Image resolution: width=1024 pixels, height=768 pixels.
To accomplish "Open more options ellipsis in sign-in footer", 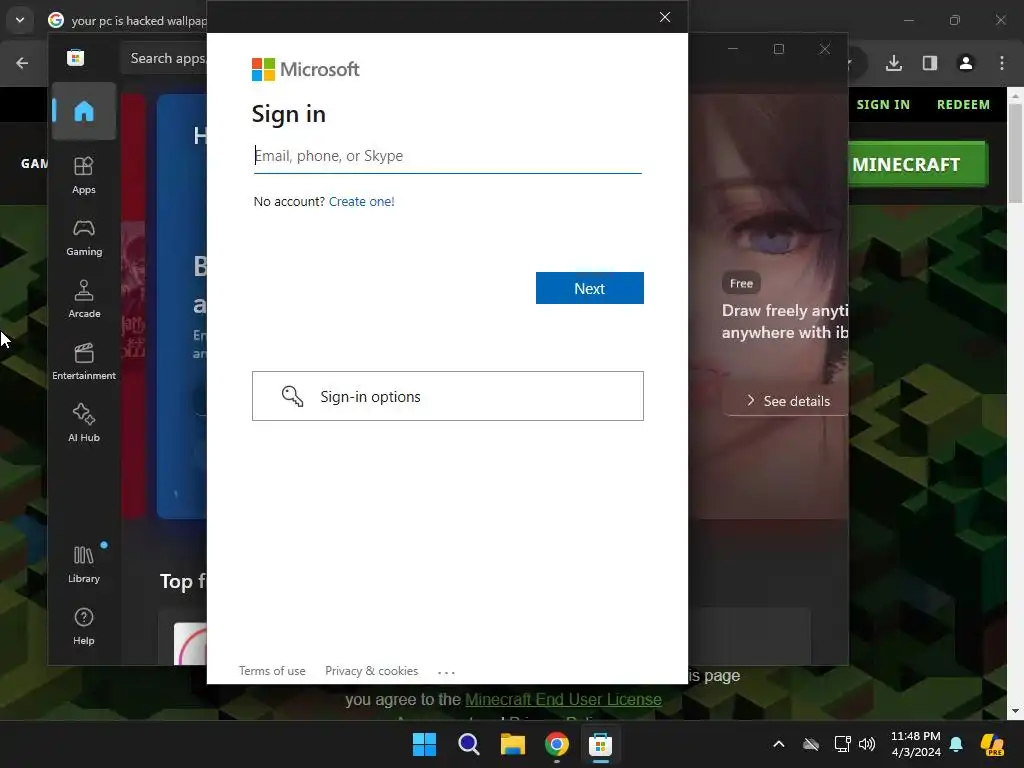I will click(x=446, y=671).
